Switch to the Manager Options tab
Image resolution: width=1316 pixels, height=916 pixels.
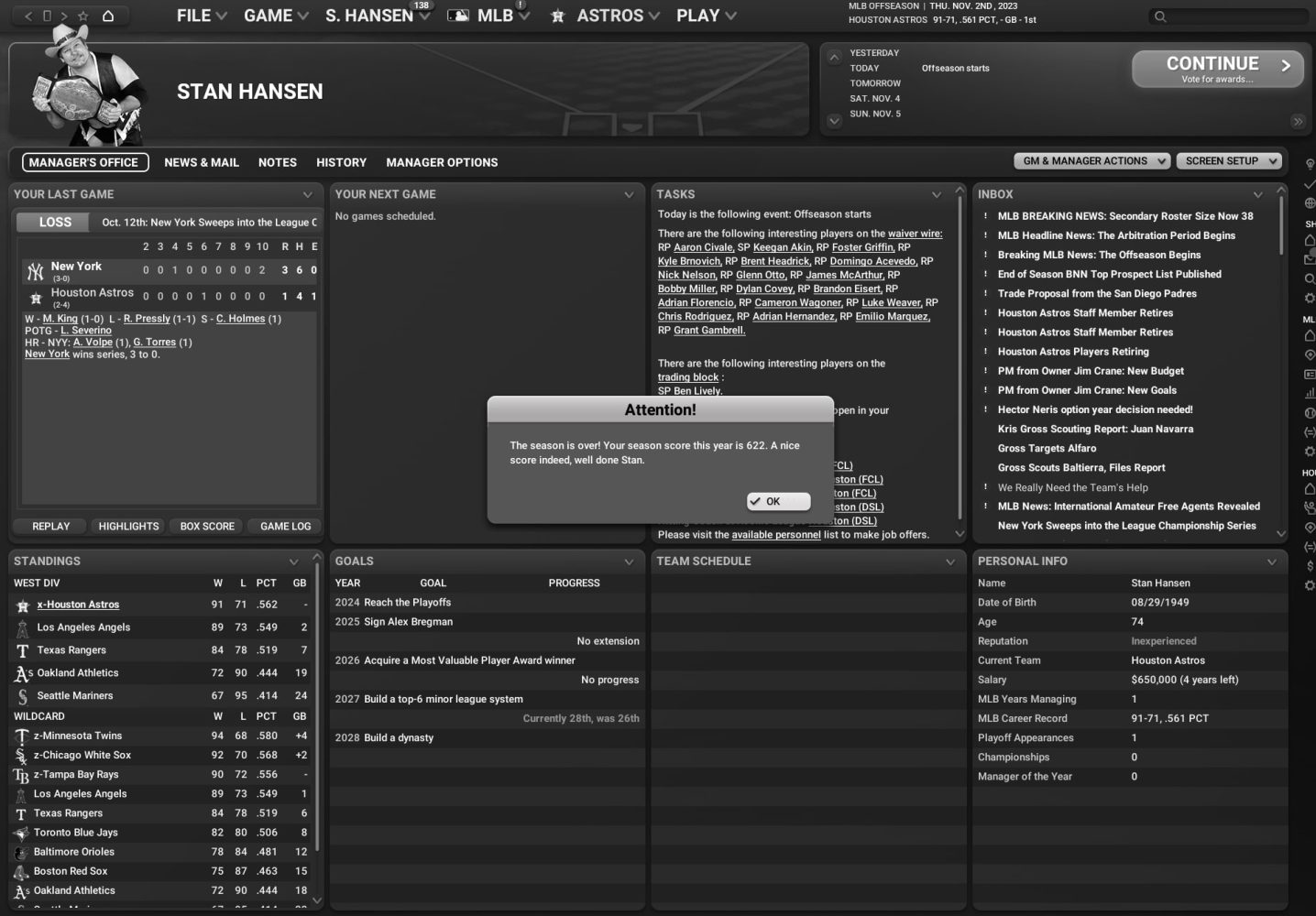pos(442,162)
